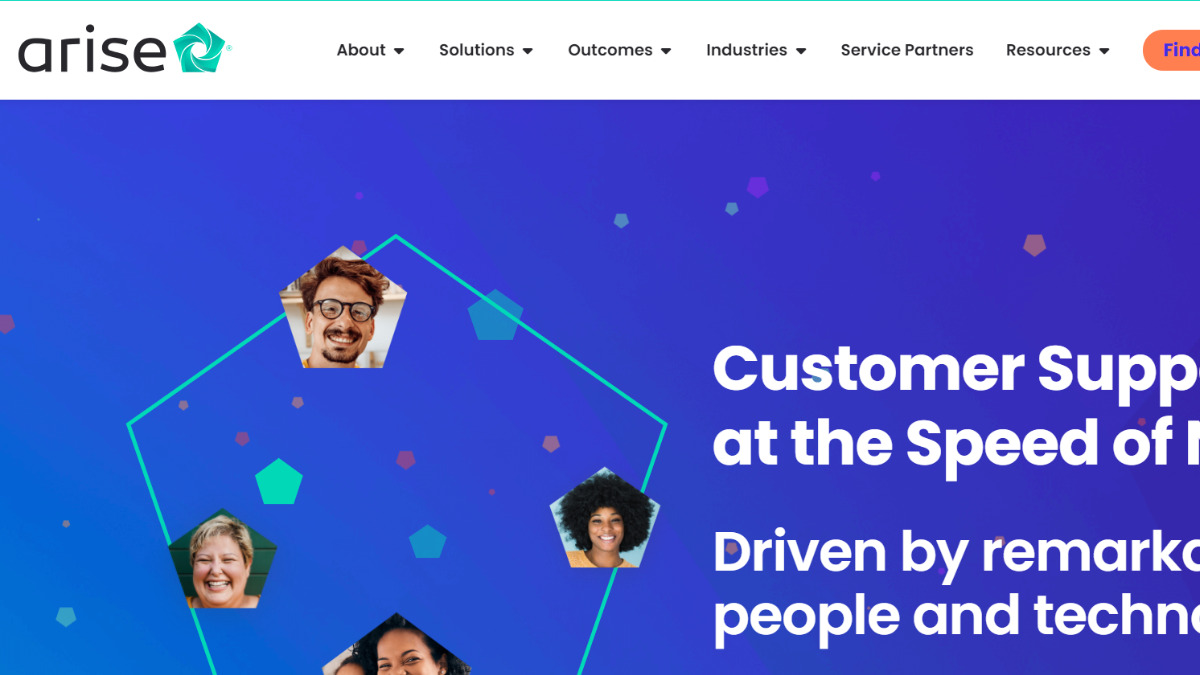The image size is (1200, 675).
Task: Click the orange Find button
Action: point(1172,50)
